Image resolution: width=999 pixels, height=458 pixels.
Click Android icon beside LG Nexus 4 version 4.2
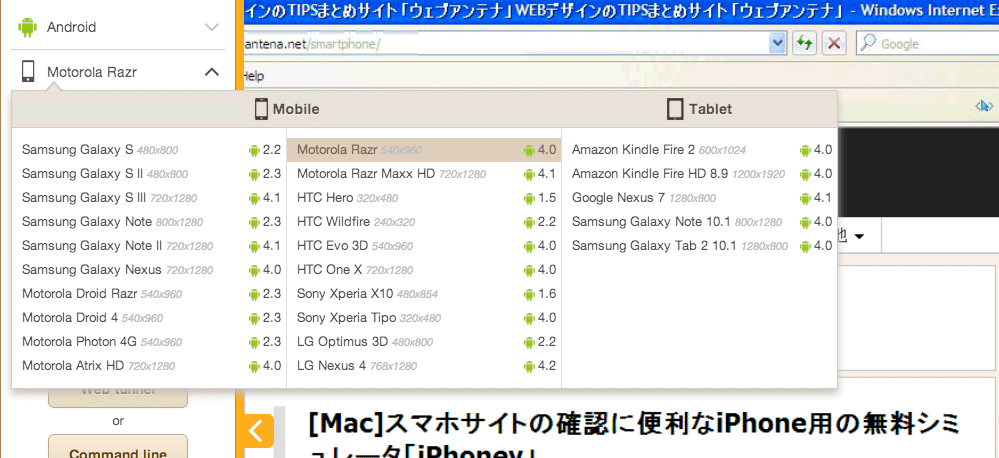tap(529, 366)
